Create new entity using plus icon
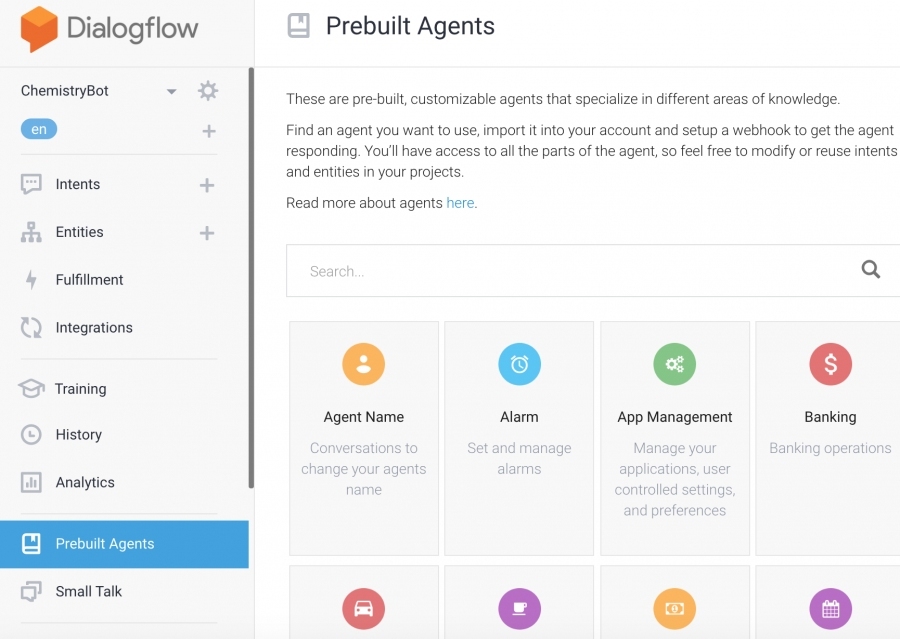 [207, 233]
